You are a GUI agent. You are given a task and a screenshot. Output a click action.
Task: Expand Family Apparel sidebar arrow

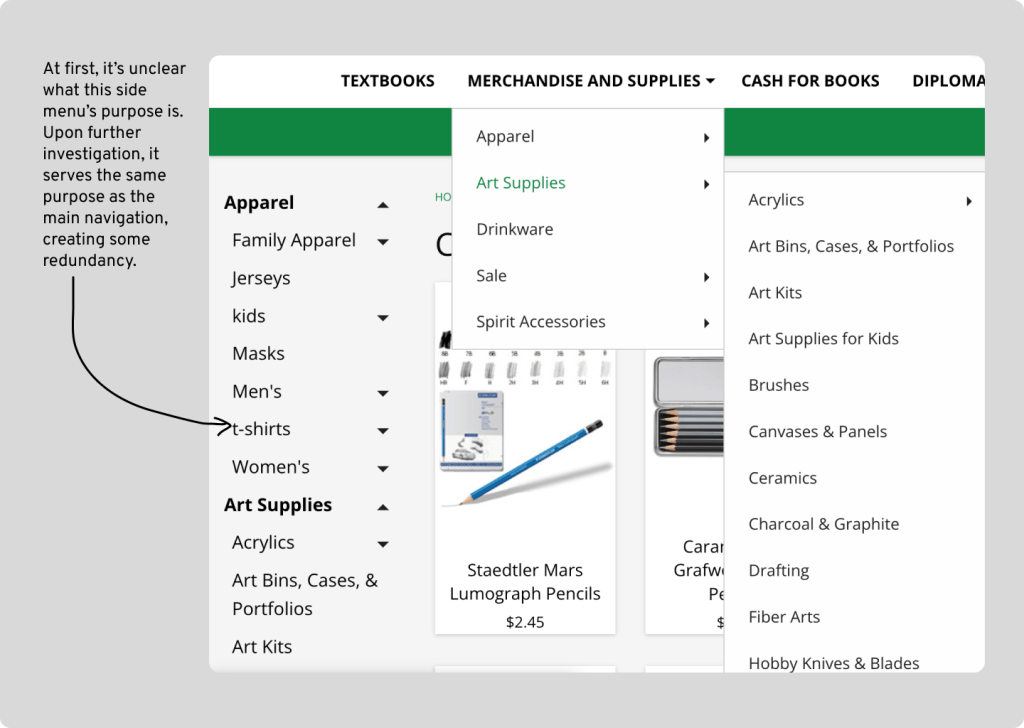(382, 241)
